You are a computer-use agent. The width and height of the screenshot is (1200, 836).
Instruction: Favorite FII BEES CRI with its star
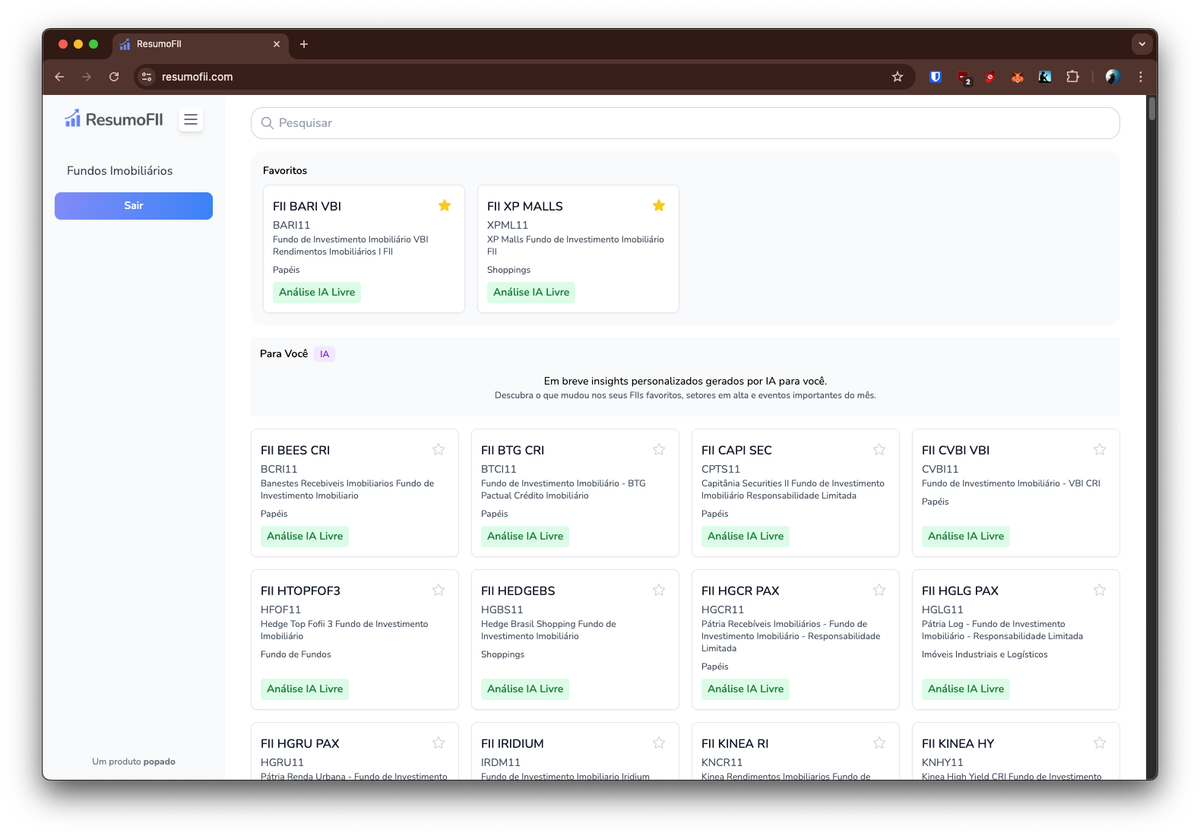click(x=438, y=450)
